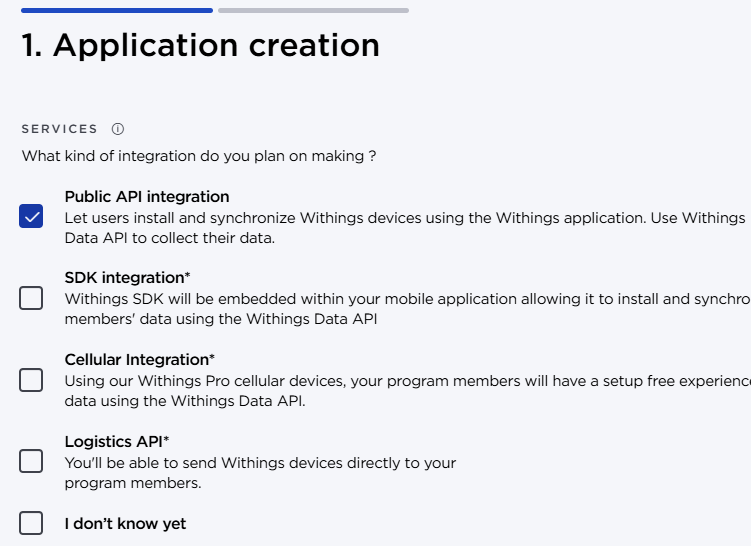
Task: Click the description about Withings Pro cellular devices
Action: [408, 391]
